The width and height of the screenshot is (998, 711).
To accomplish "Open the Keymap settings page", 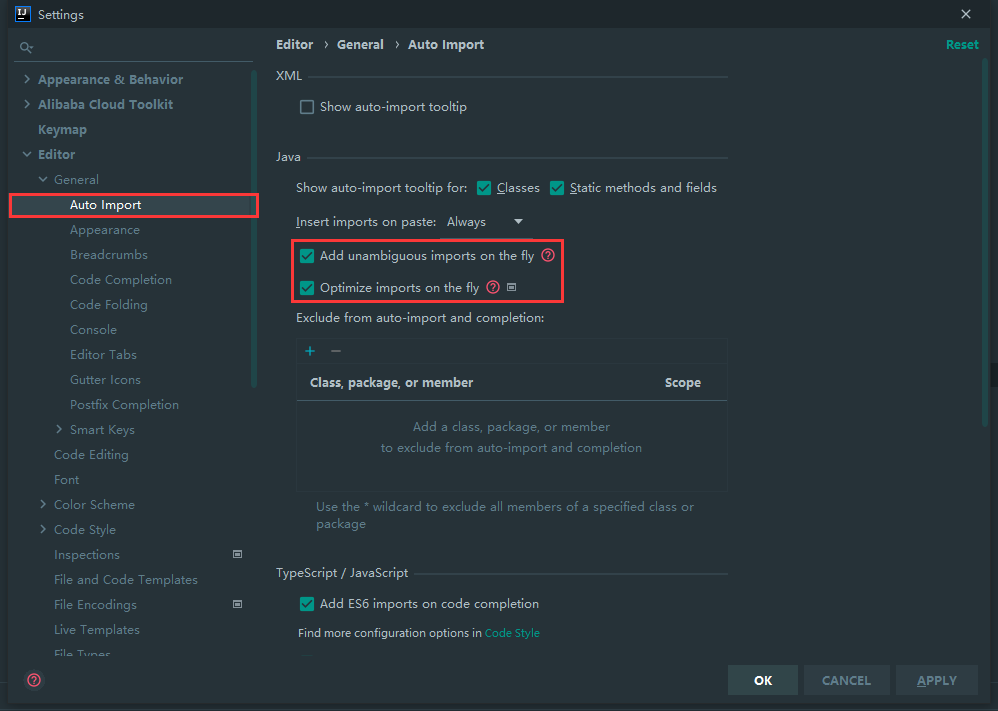I will point(62,130).
